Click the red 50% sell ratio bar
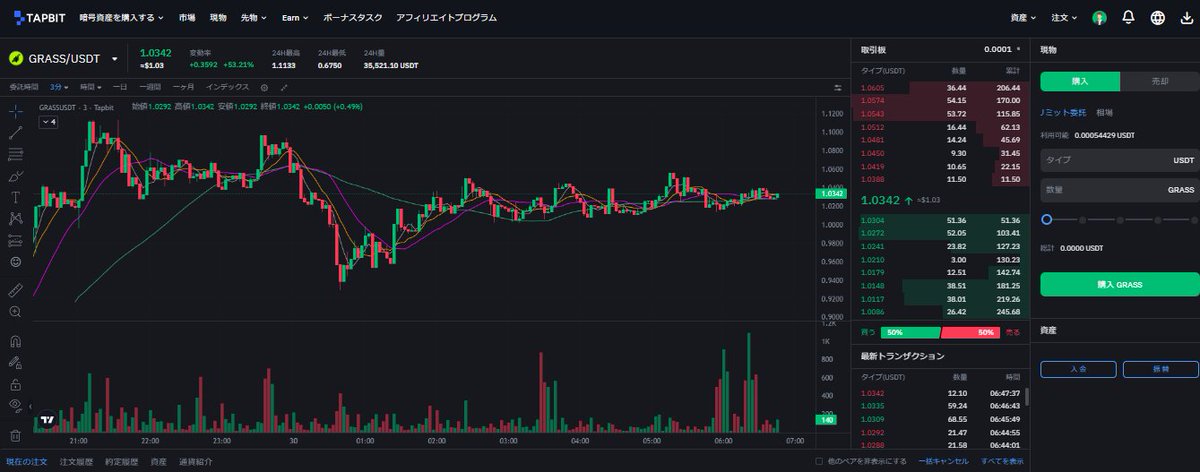1200x472 pixels. click(x=971, y=332)
